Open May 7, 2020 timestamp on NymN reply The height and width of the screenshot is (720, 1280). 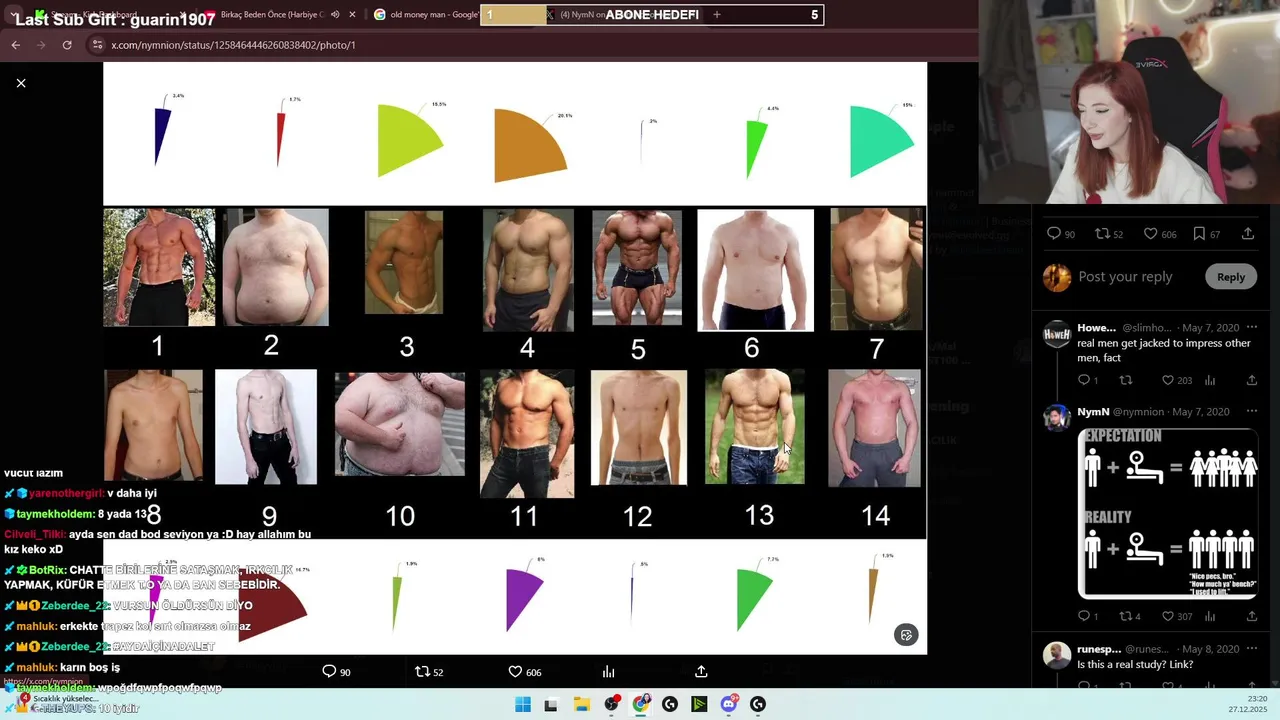(x=1201, y=412)
